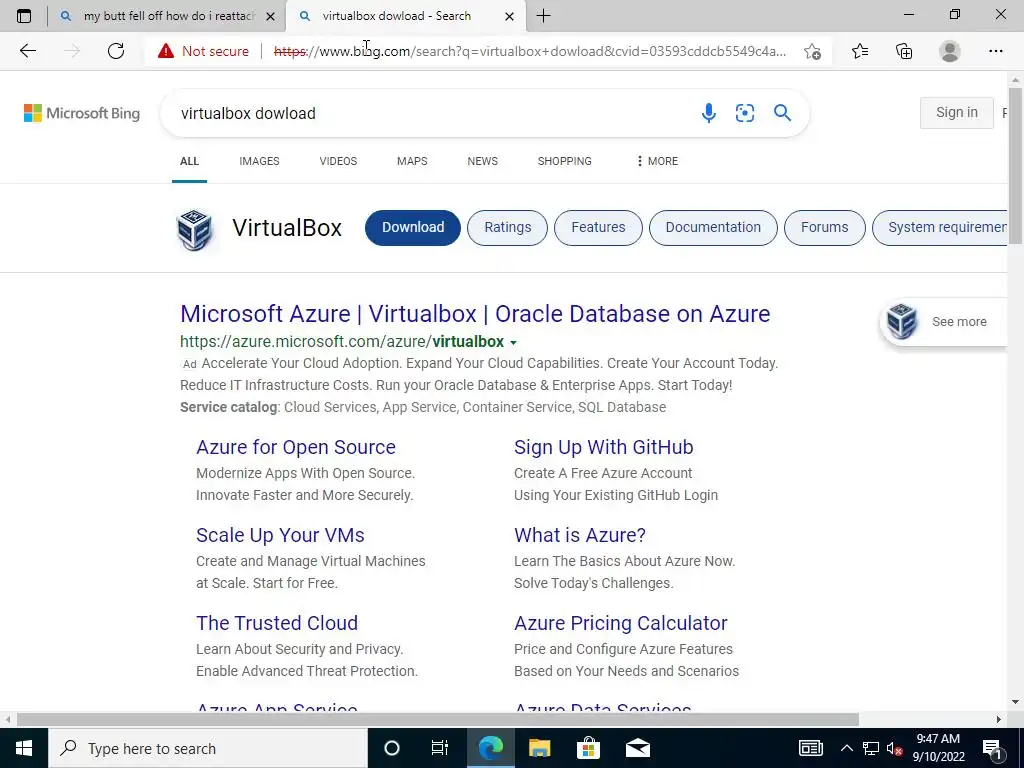The image size is (1024, 768).
Task: Show hidden tray icons chevron
Action: click(x=846, y=748)
